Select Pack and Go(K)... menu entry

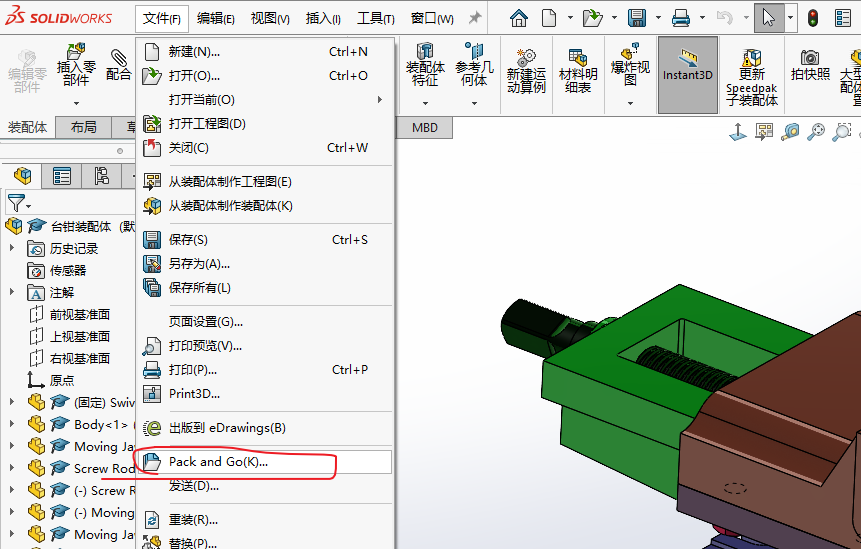pos(265,462)
